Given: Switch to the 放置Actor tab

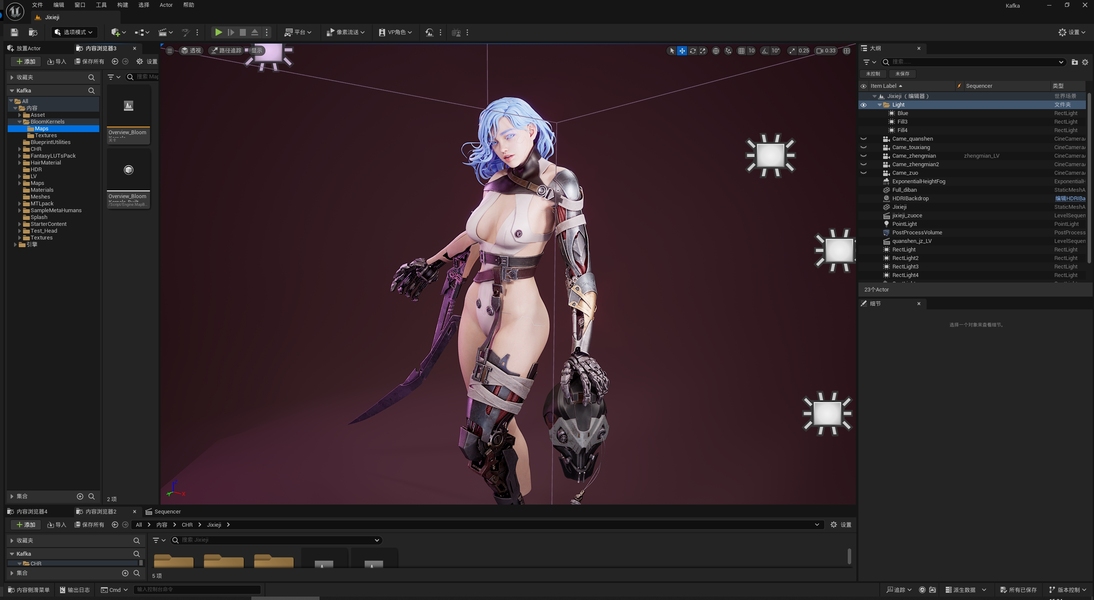Looking at the screenshot, I should (x=24, y=48).
